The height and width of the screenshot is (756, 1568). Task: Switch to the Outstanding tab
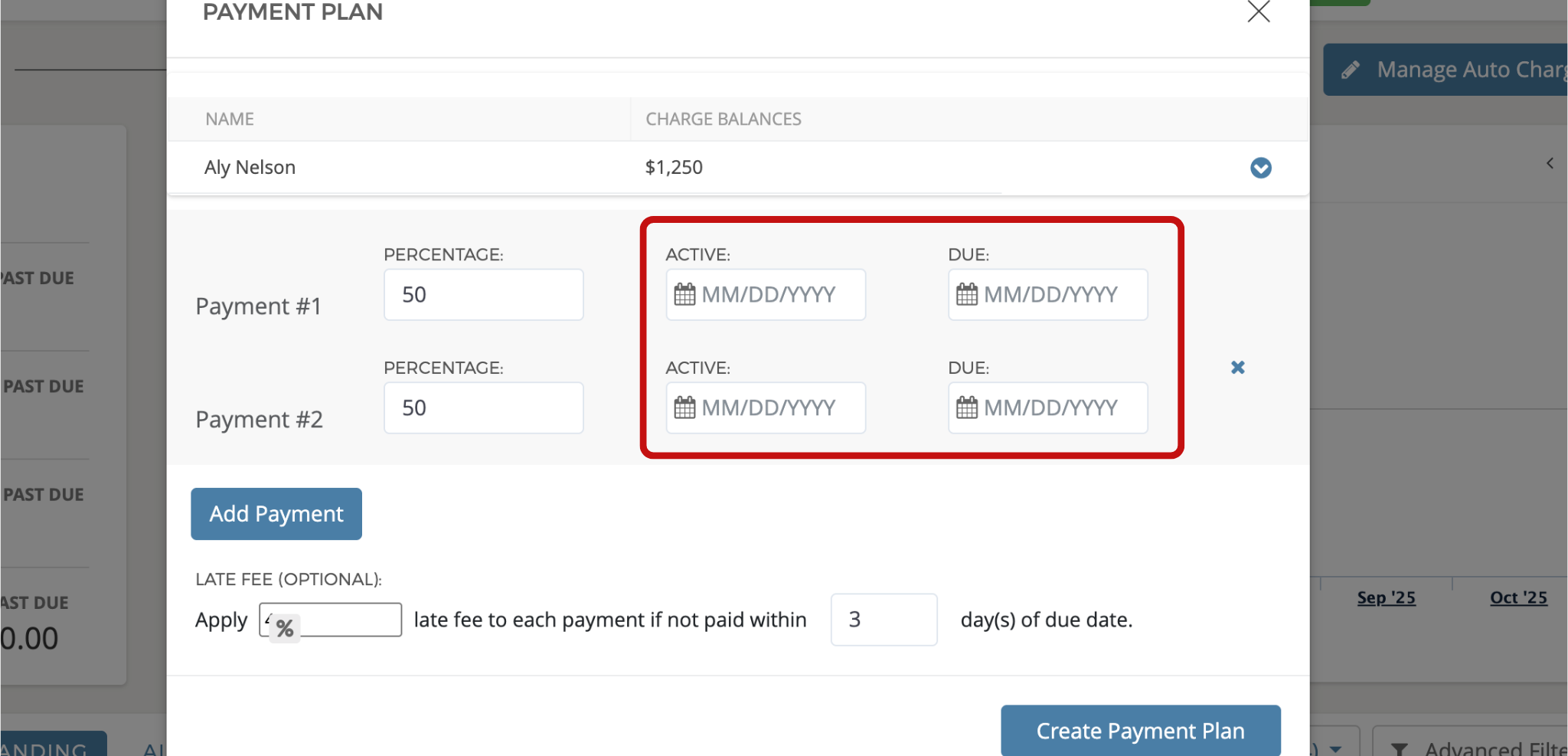pos(52,746)
